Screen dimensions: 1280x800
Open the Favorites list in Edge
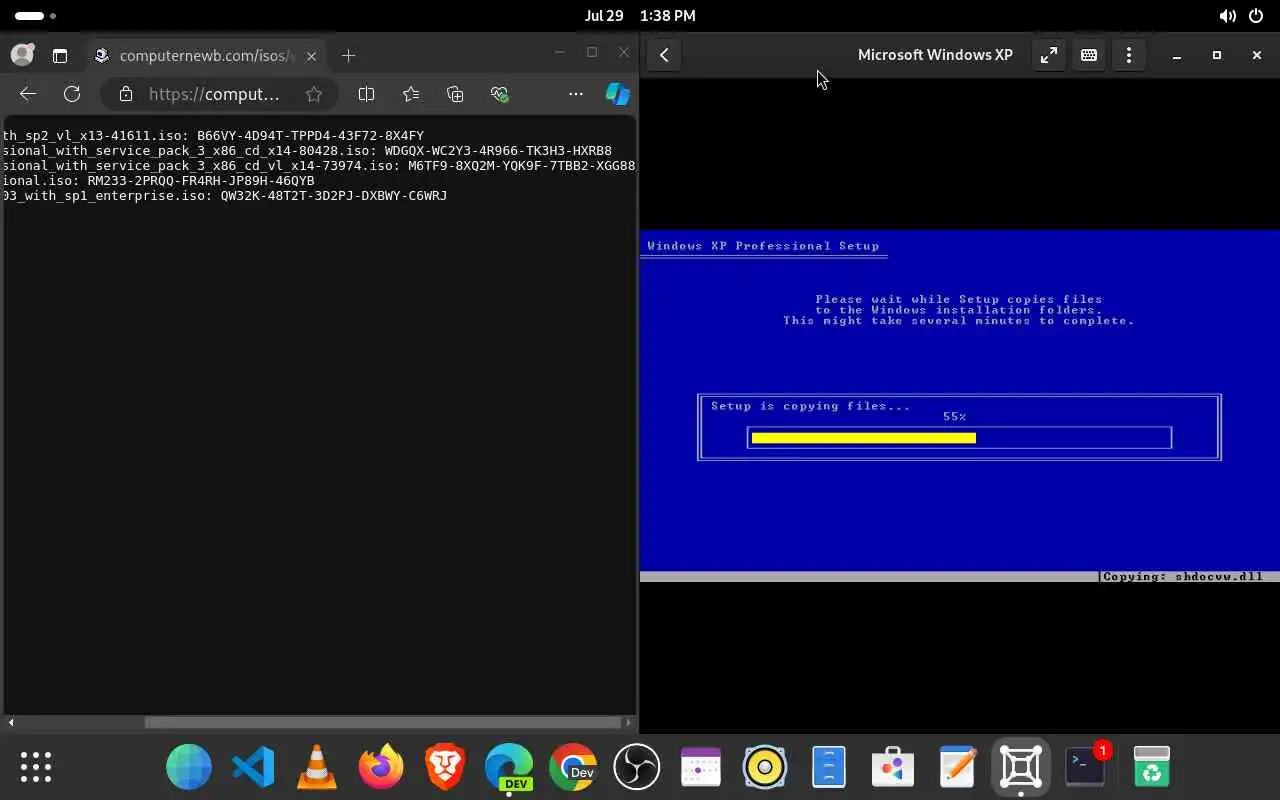(x=411, y=94)
